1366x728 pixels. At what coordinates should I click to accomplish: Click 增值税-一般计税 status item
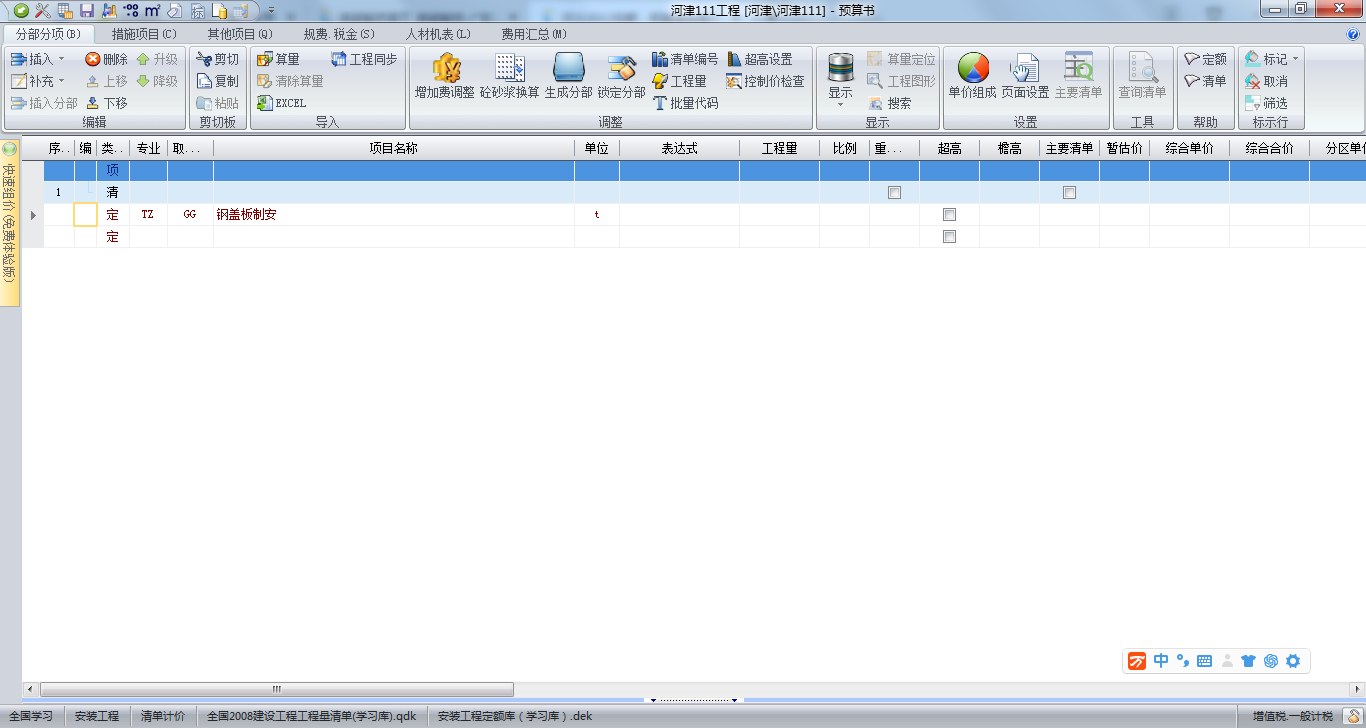[1293, 716]
